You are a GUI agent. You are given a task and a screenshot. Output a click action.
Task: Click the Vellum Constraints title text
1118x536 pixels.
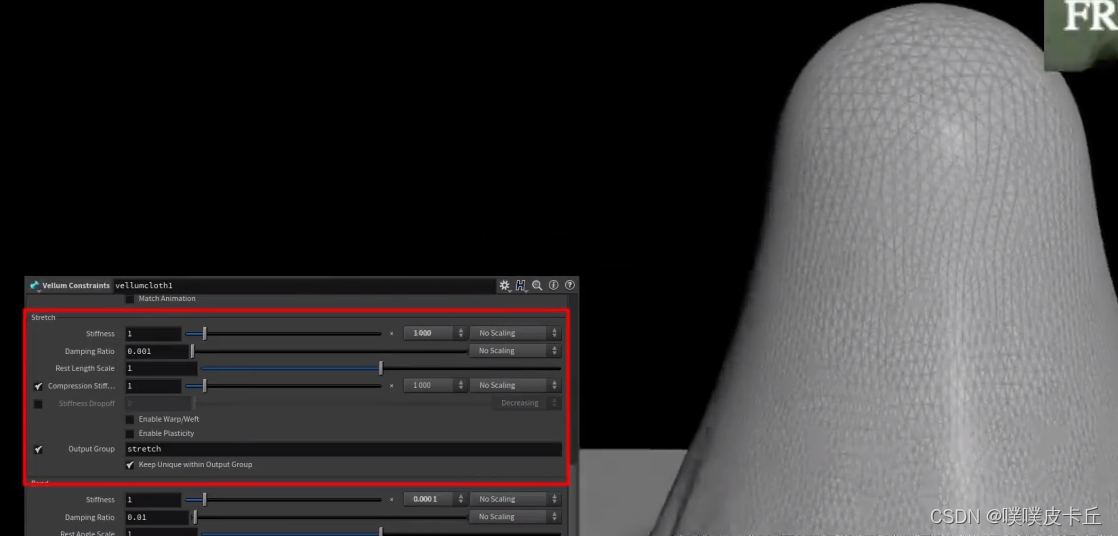[76, 285]
